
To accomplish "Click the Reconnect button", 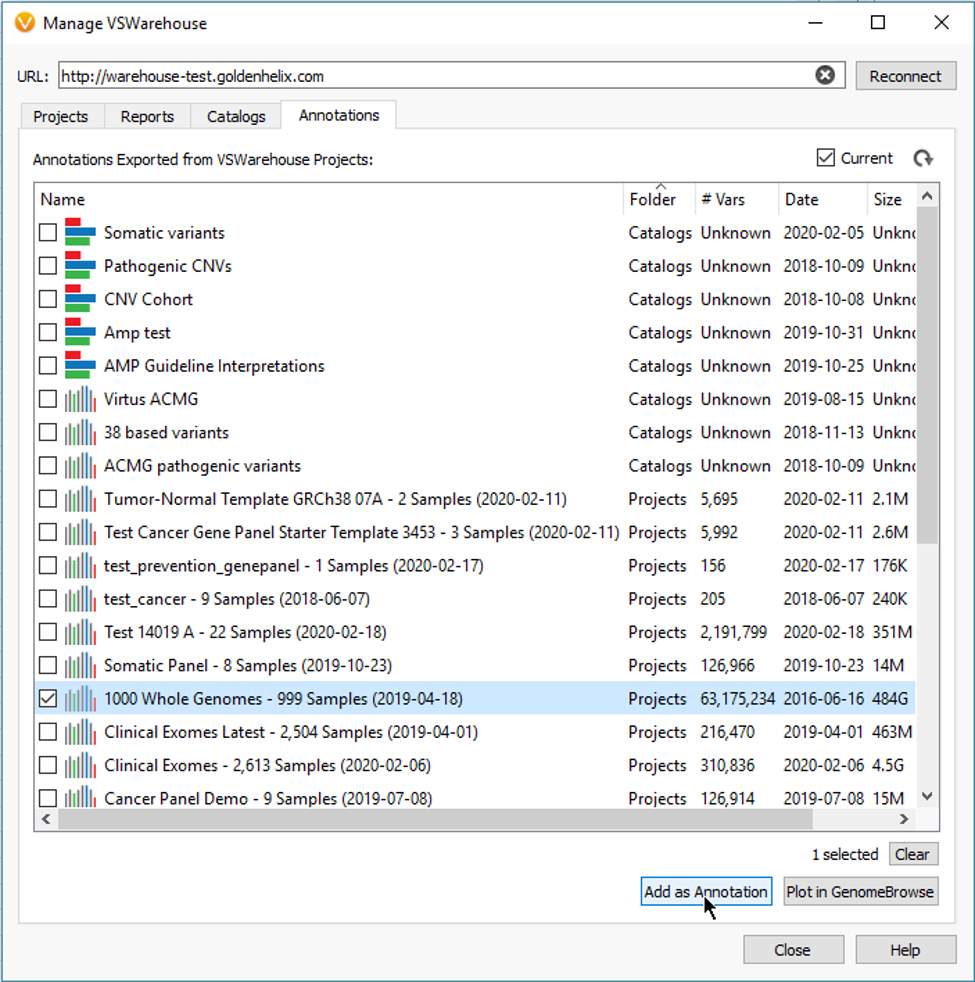I will (905, 76).
